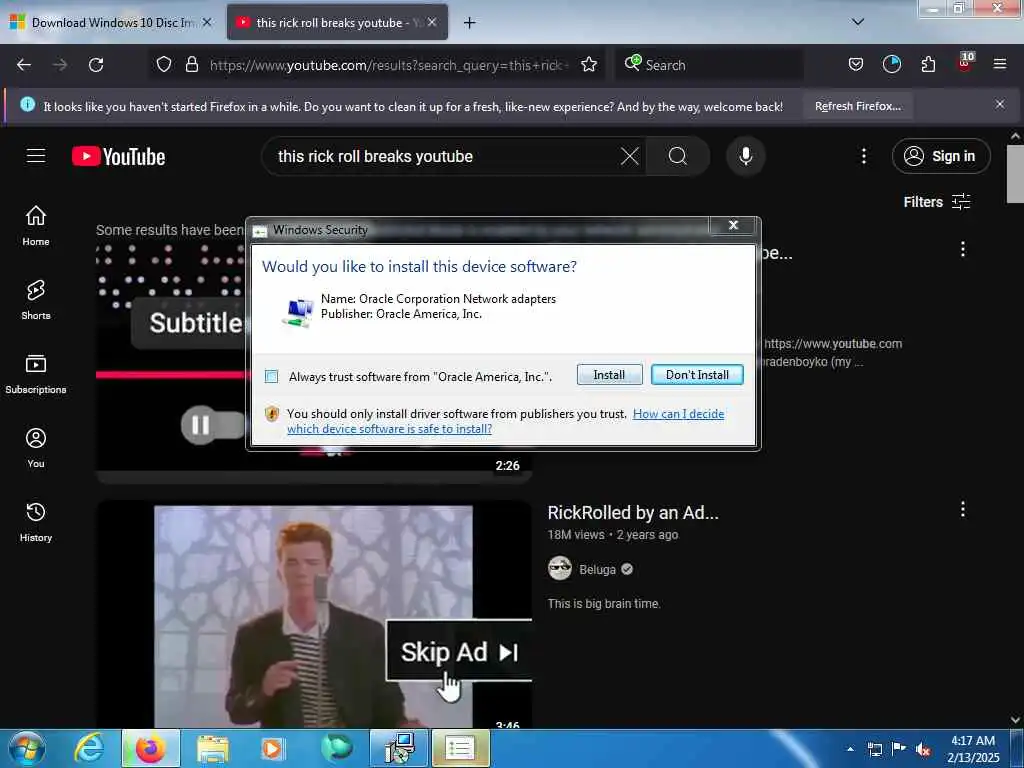
Task: Close the Windows Security dialog
Action: pyautogui.click(x=733, y=225)
